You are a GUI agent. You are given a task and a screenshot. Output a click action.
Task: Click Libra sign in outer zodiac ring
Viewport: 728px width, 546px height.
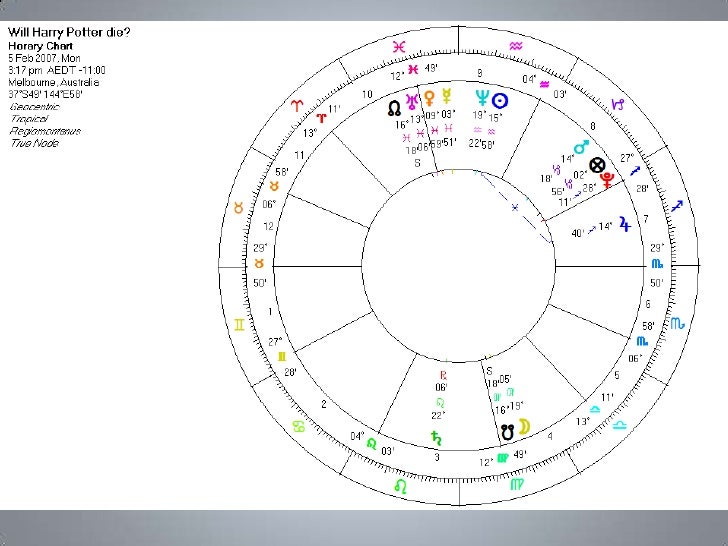[x=621, y=425]
